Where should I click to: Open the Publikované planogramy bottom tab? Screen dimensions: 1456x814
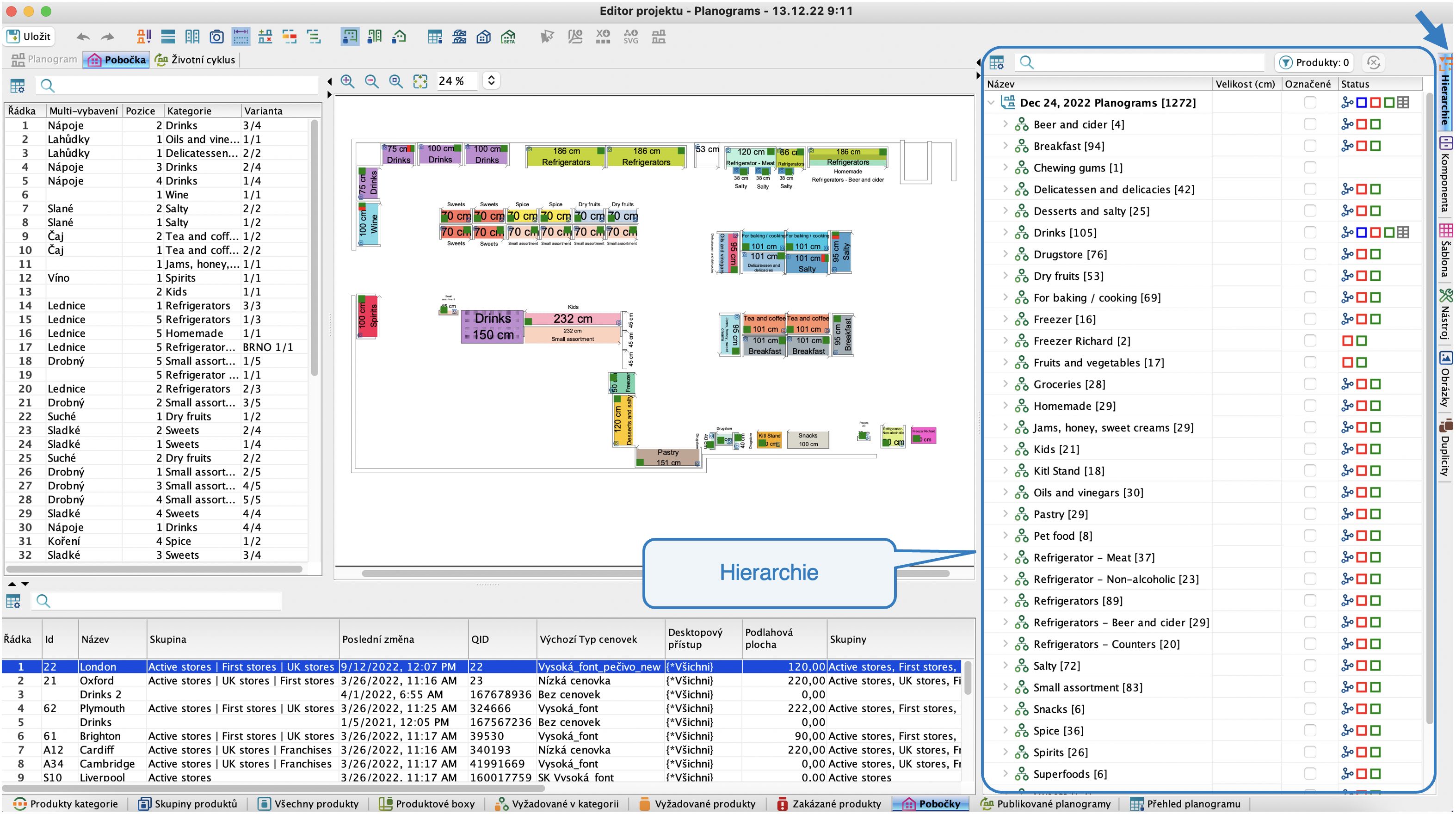[x=1045, y=804]
